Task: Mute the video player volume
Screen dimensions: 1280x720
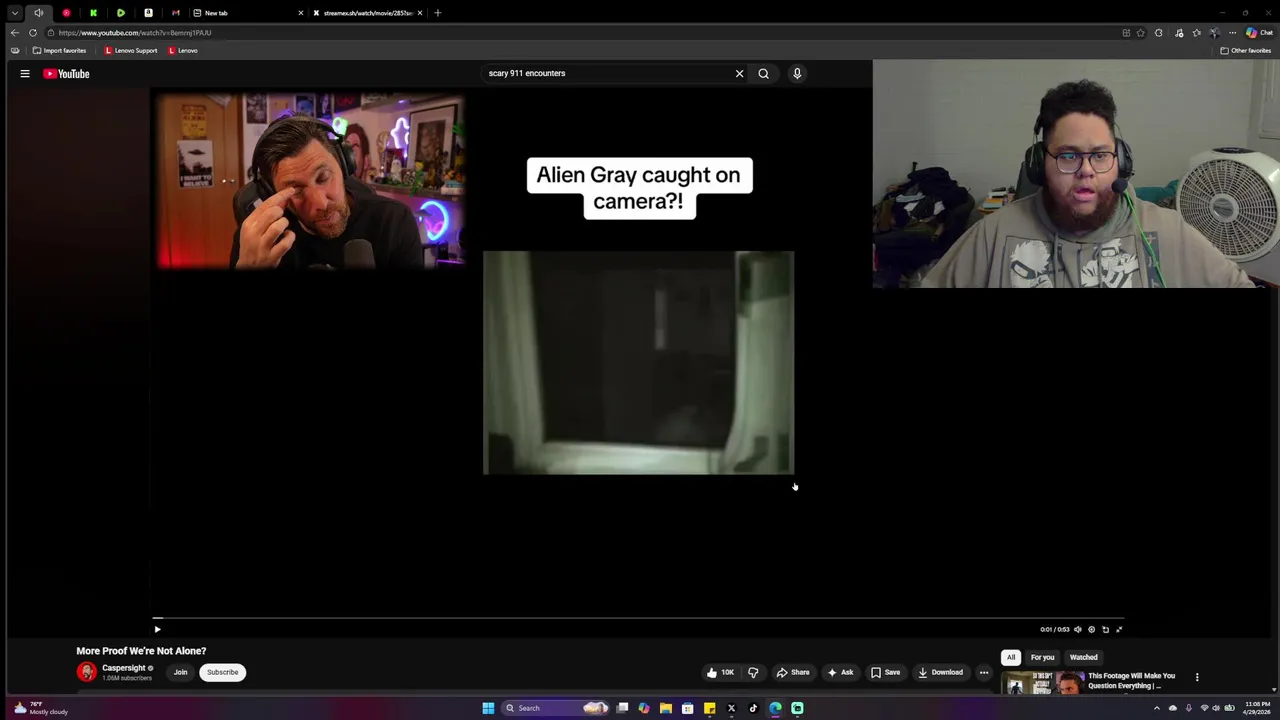Action: pos(1078,629)
